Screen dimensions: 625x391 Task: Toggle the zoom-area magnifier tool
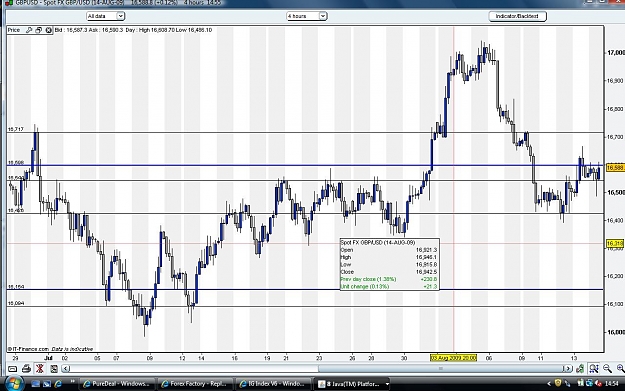click(x=594, y=369)
